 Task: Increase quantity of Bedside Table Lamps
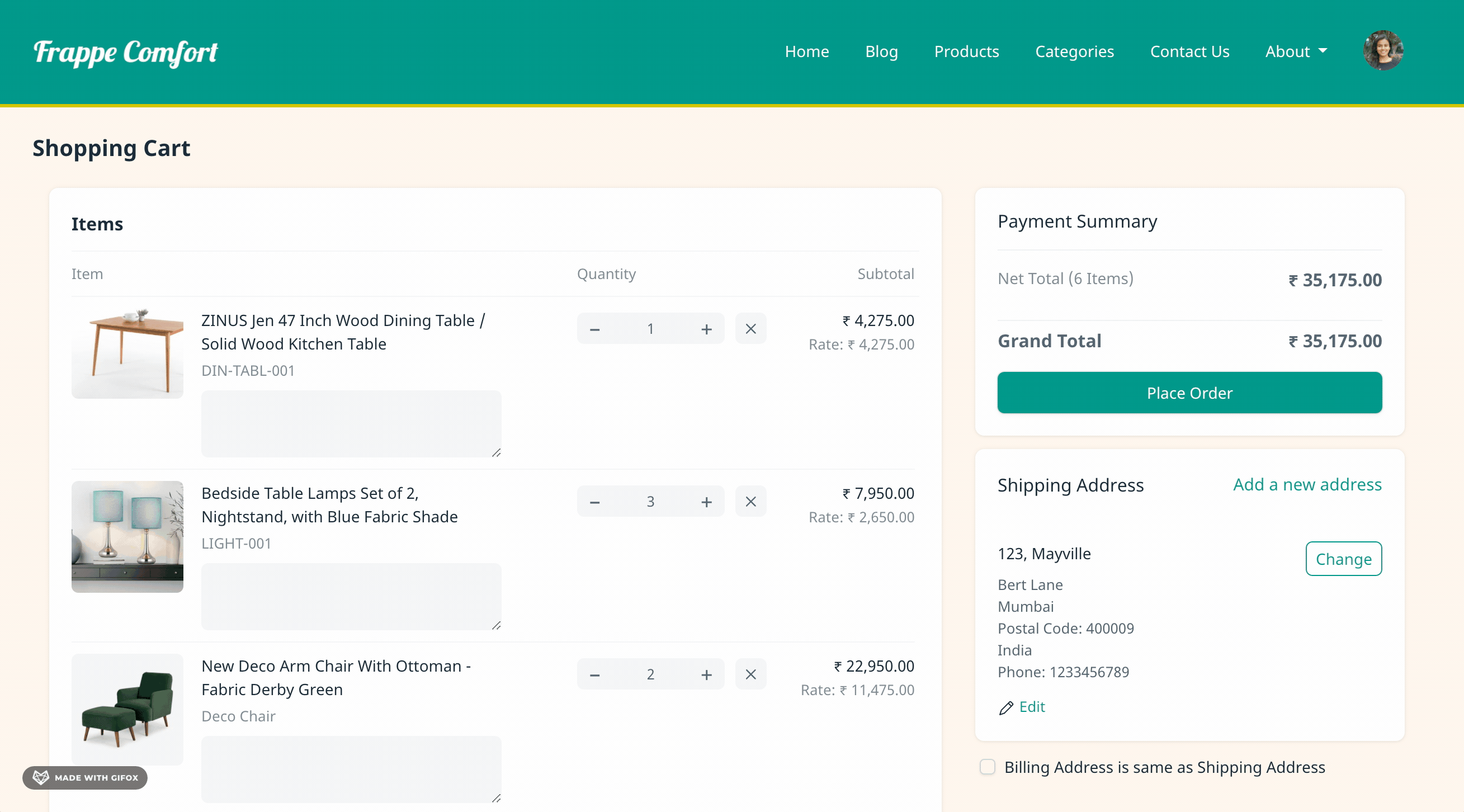tap(706, 502)
